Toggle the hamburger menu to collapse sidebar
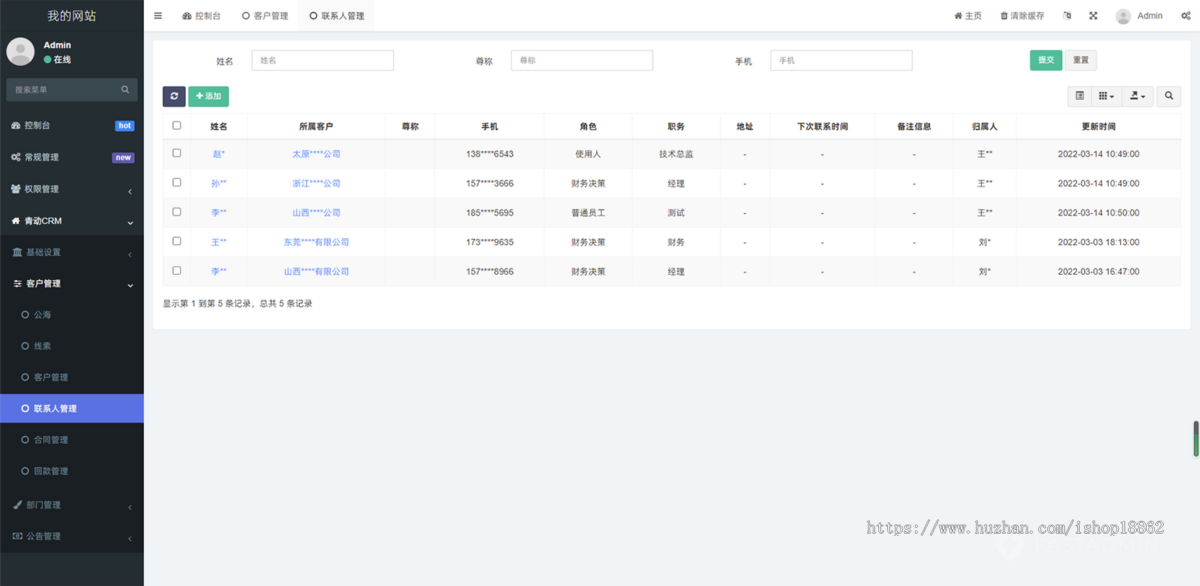1200x586 pixels. click(x=157, y=15)
